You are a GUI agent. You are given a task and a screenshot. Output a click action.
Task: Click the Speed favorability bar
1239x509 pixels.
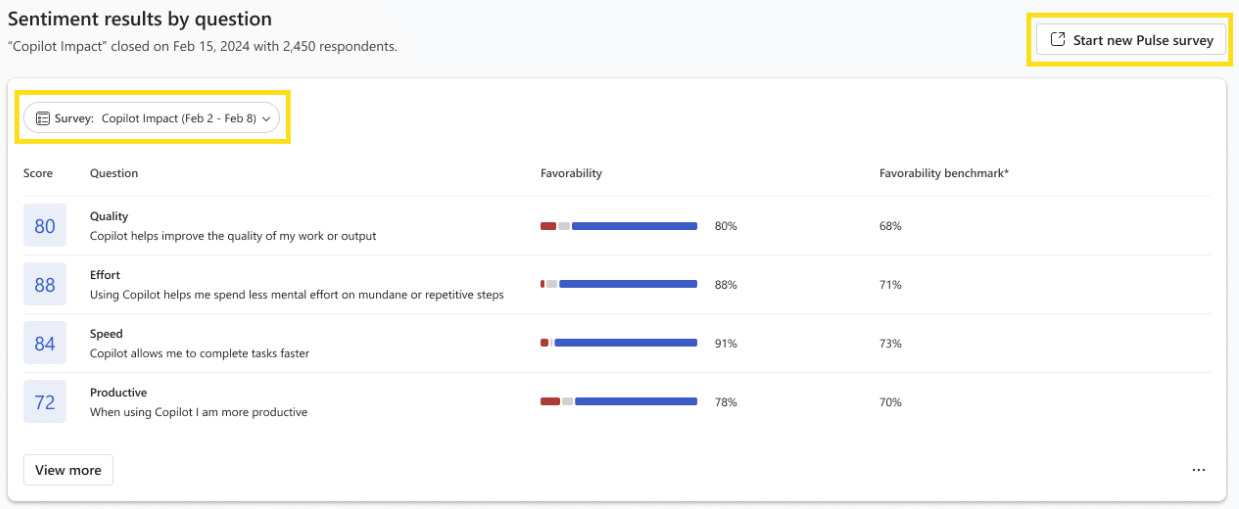pyautogui.click(x=618, y=343)
